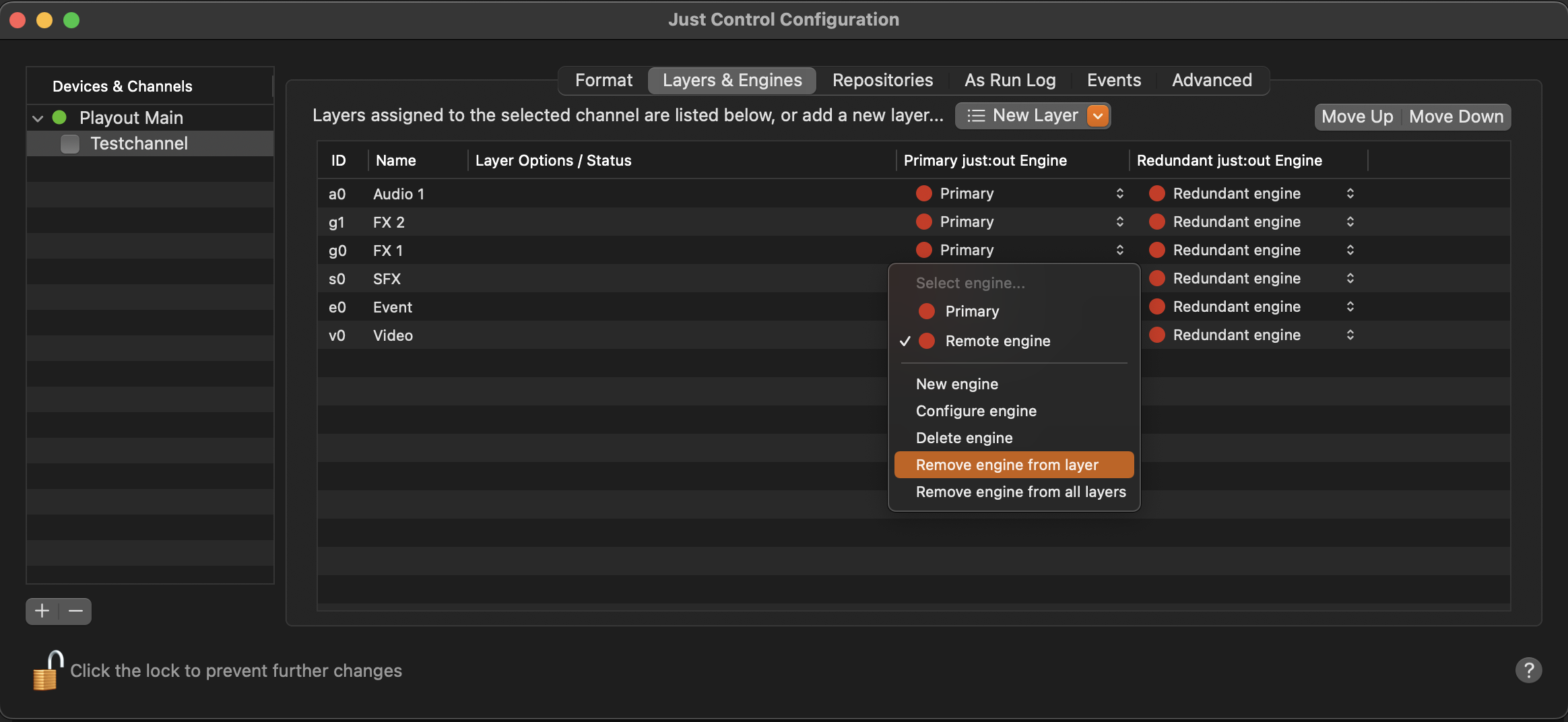
Task: Add a device with the plus button
Action: coord(42,611)
